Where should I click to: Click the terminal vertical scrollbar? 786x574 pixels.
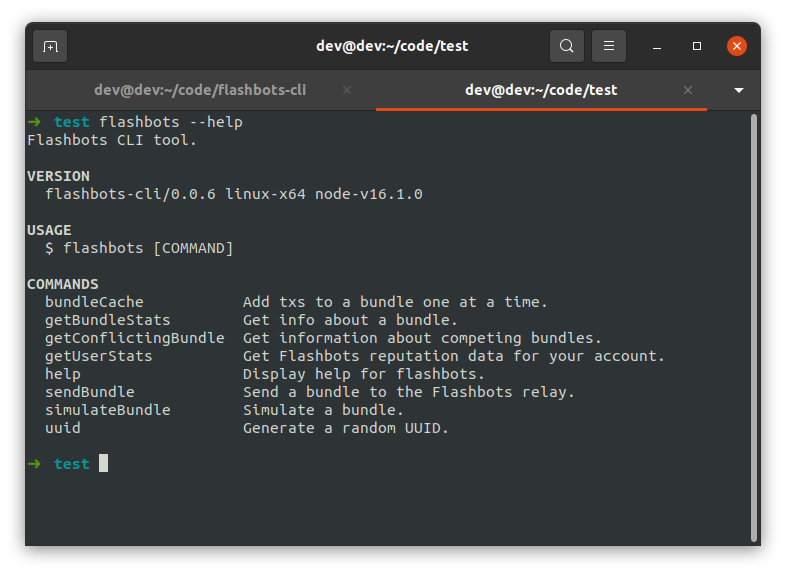(x=753, y=328)
